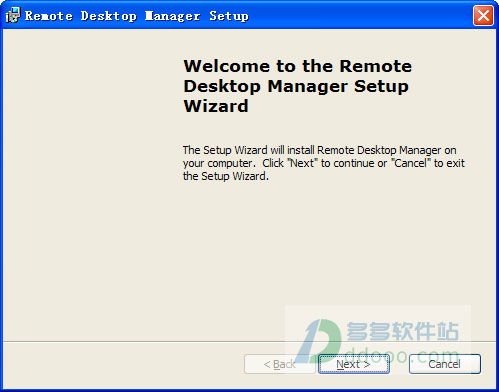Cancel the Remote Desktop Manager setup

click(445, 364)
